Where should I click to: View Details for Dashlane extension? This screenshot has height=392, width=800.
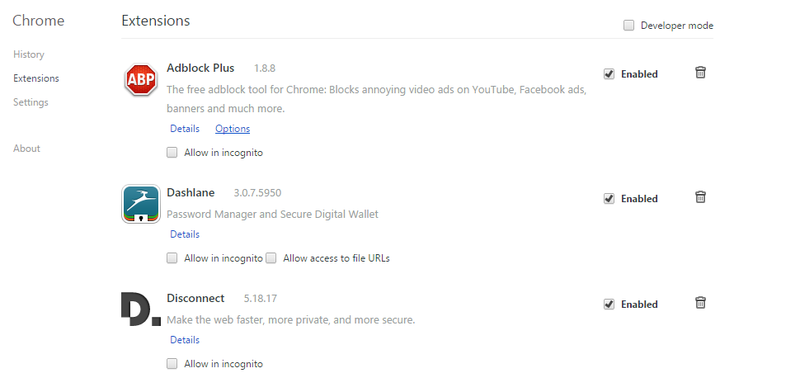185,234
